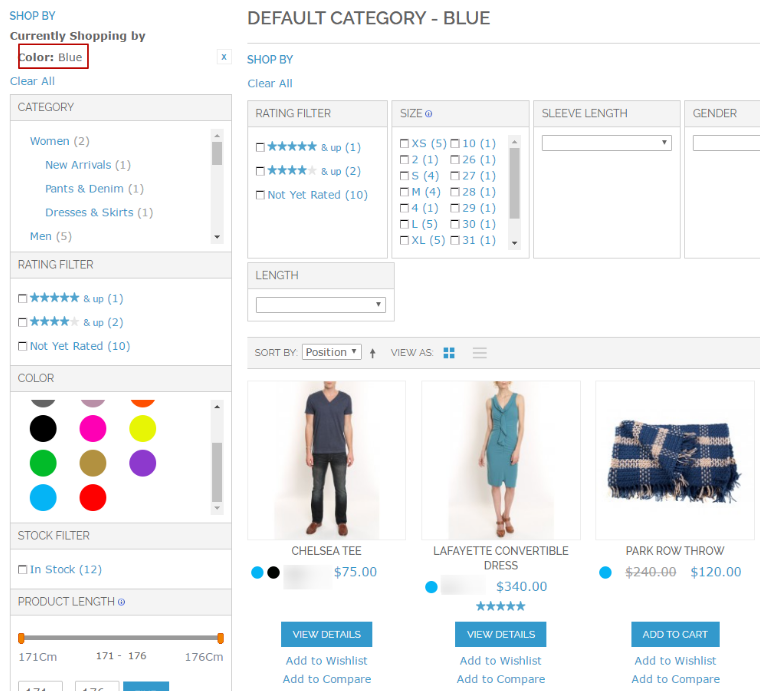Click the Size filter info icon
Image resolution: width=760 pixels, height=691 pixels.
click(429, 114)
